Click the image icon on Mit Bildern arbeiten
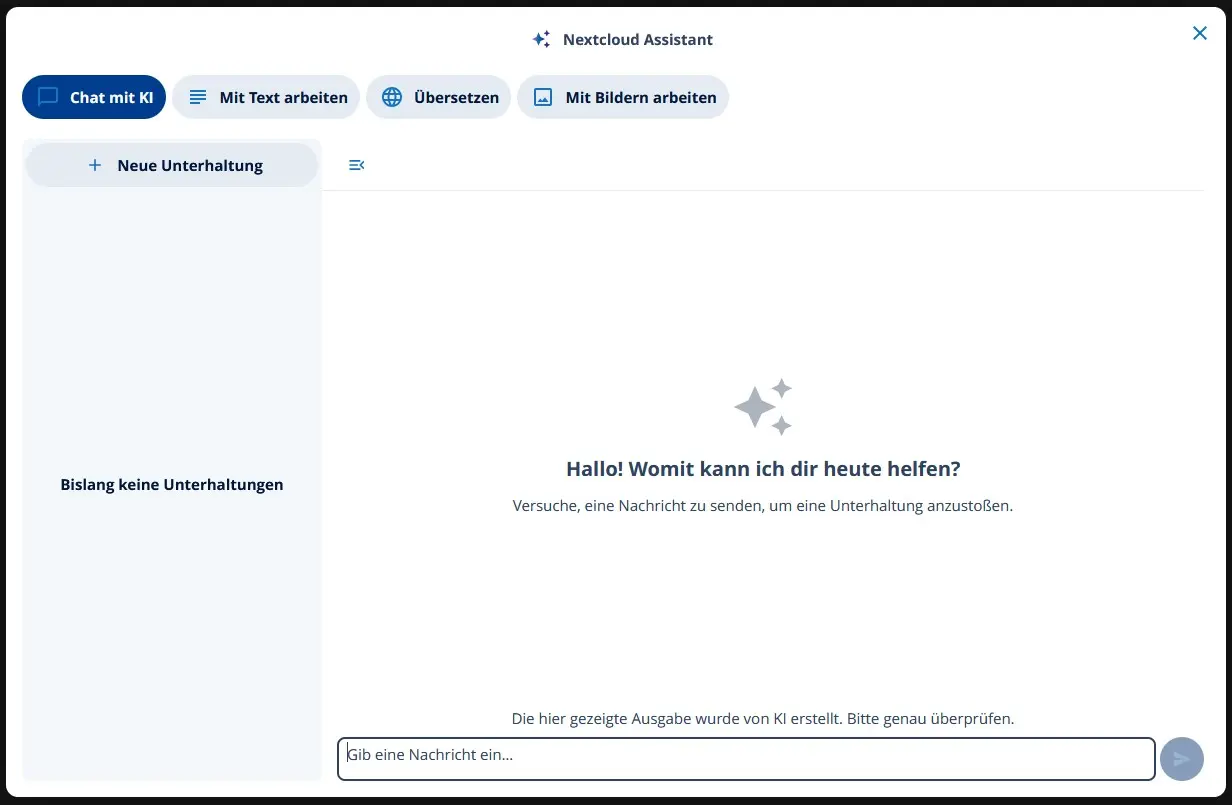 (x=542, y=96)
